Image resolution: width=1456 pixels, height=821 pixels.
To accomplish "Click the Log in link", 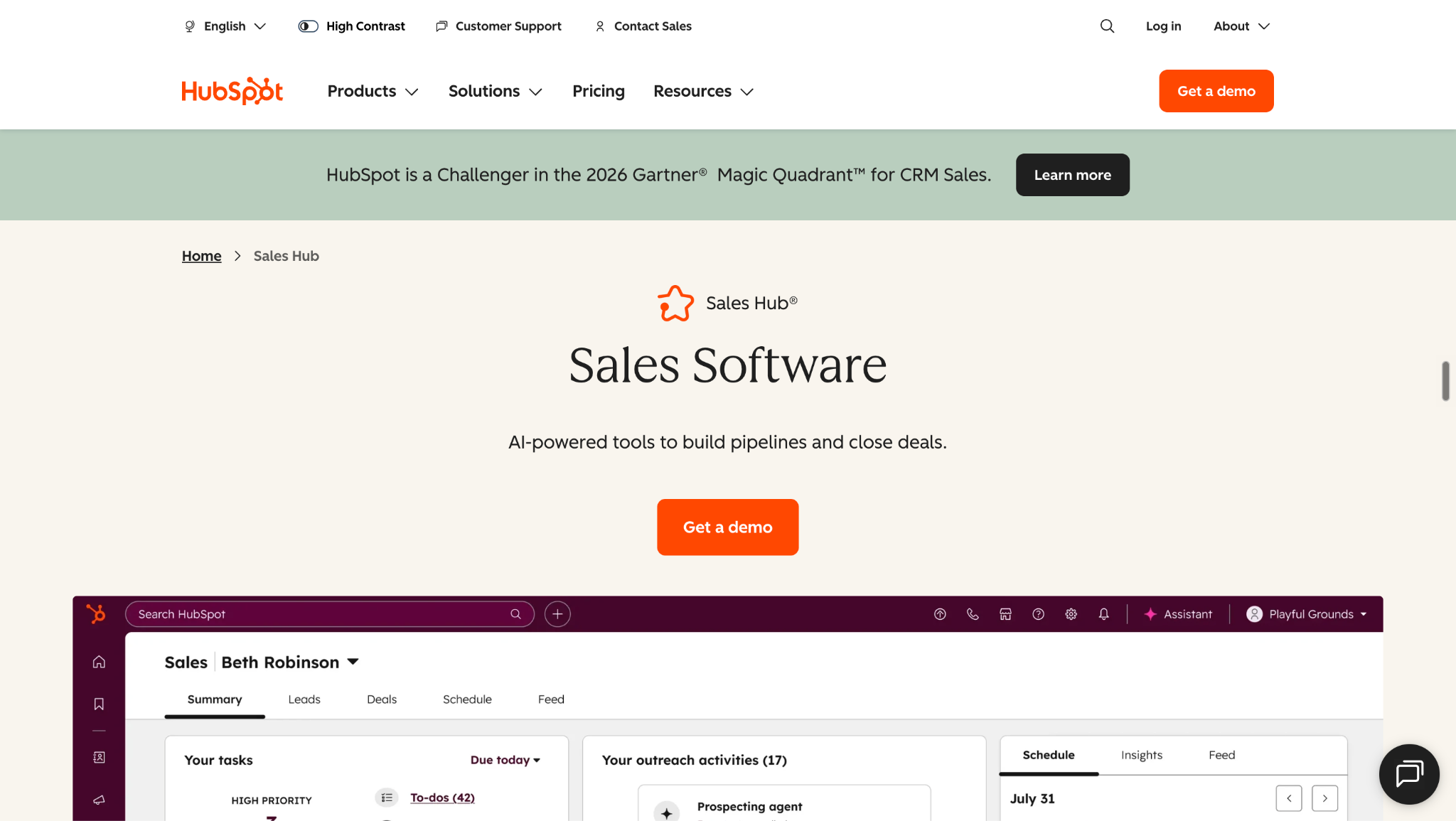I will pos(1164,26).
